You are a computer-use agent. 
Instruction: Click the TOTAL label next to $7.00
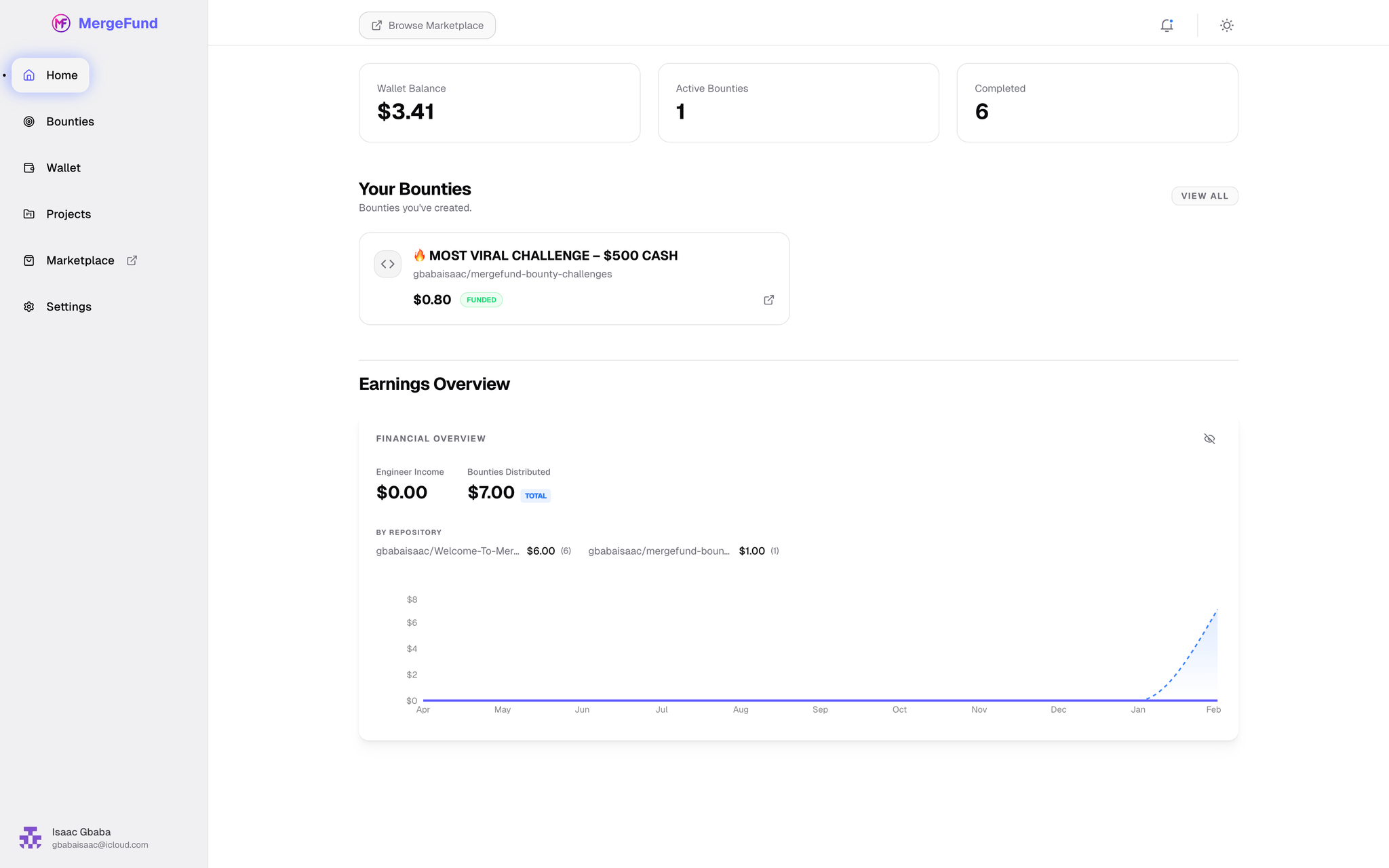535,495
